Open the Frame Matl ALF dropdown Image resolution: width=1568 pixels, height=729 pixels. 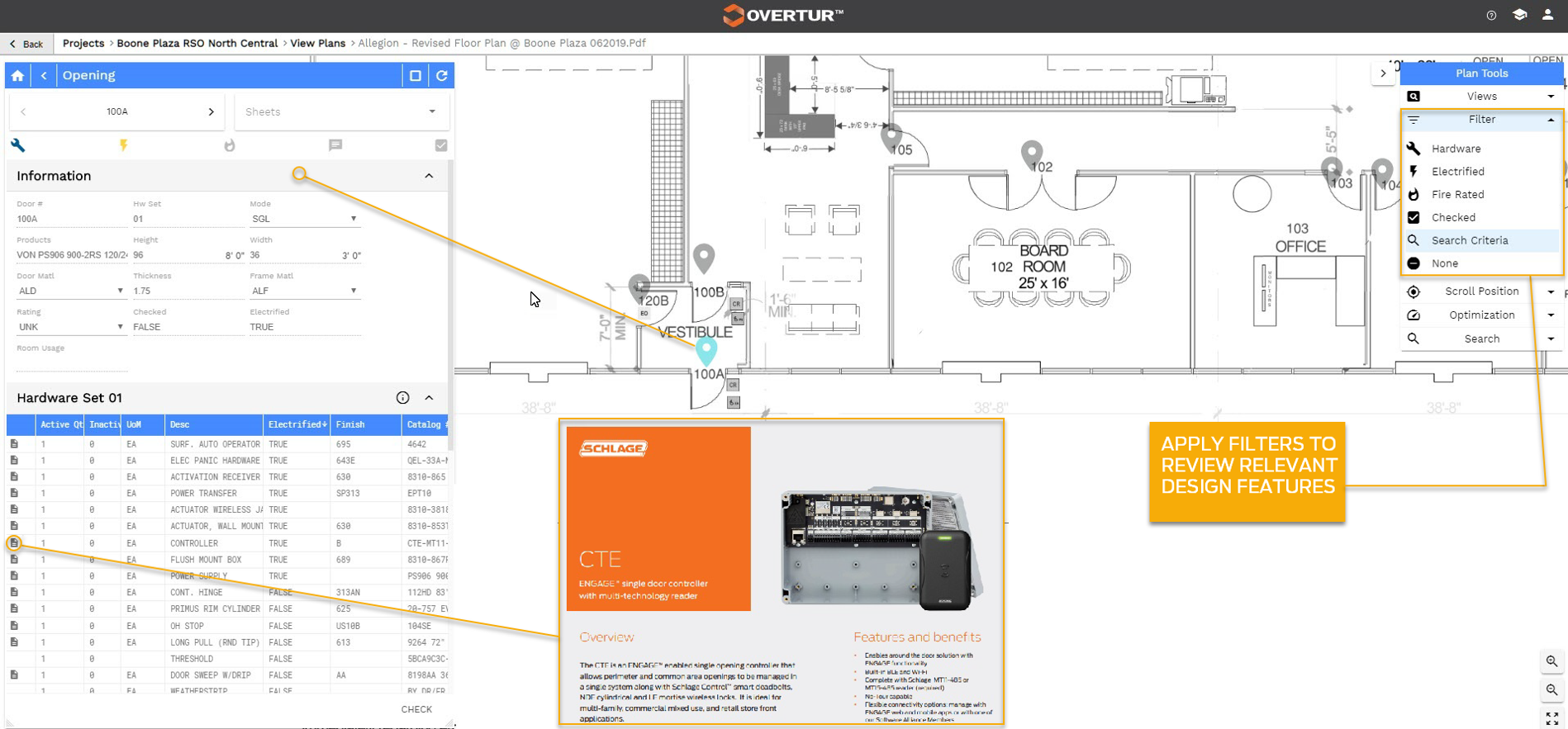(x=305, y=291)
